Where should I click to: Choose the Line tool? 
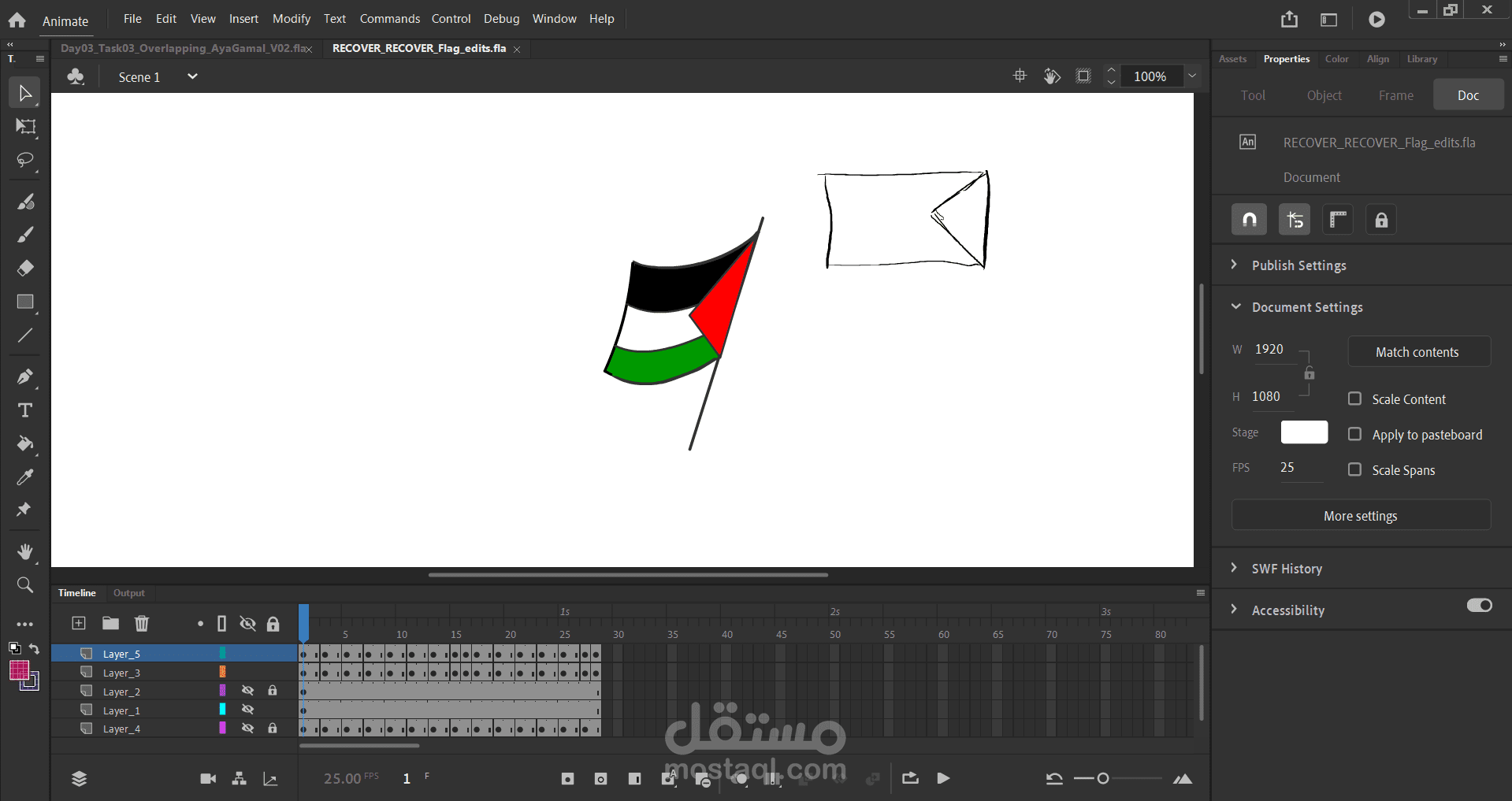pyautogui.click(x=25, y=336)
